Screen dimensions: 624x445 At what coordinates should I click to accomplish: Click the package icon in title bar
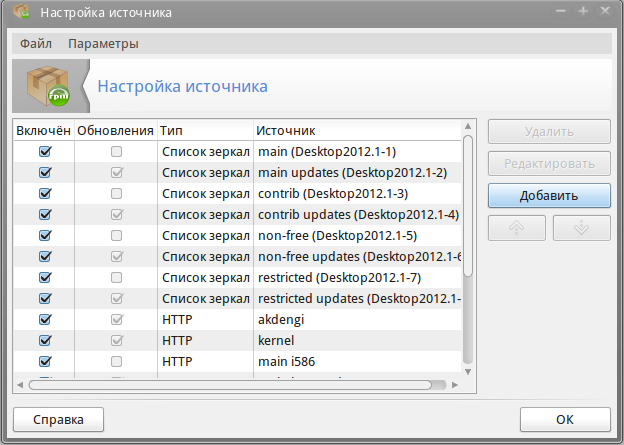[22, 12]
